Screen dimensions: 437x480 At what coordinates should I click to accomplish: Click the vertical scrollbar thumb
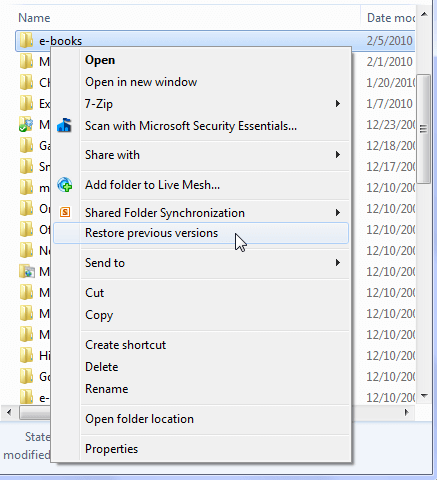click(424, 129)
